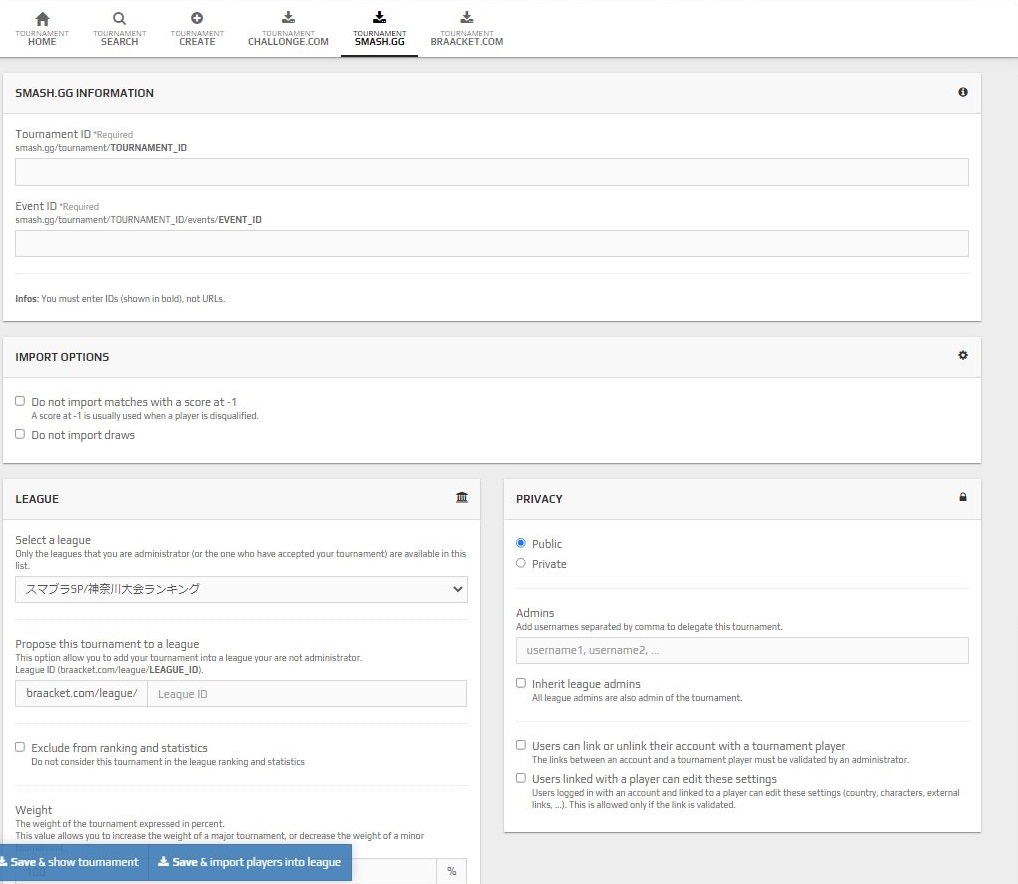Click the LEAGUE panel heading

(37, 499)
